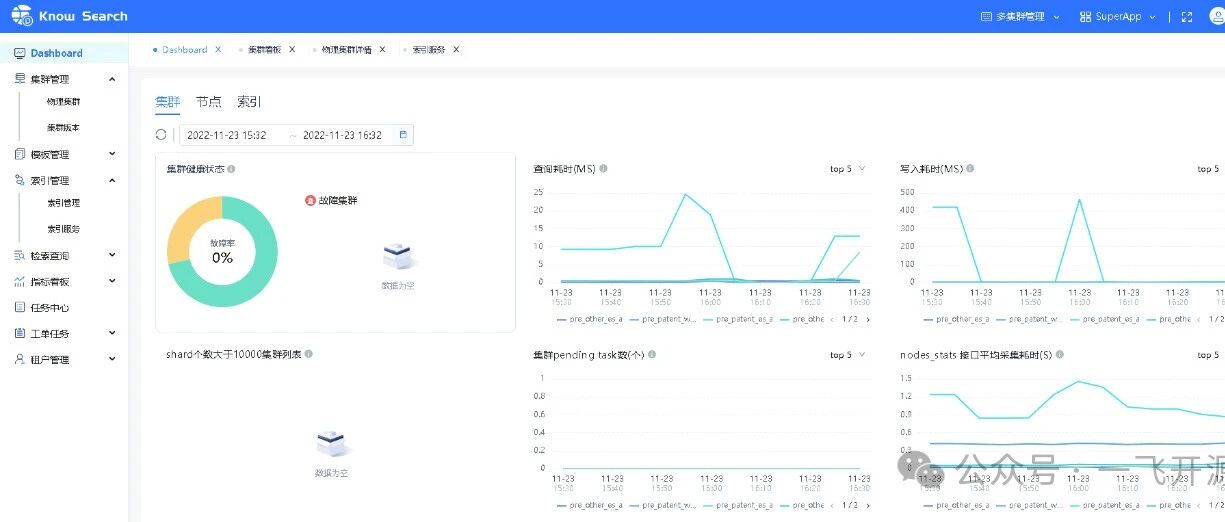
Task: Click the info icon next to 集群健康状态
Action: (x=231, y=169)
